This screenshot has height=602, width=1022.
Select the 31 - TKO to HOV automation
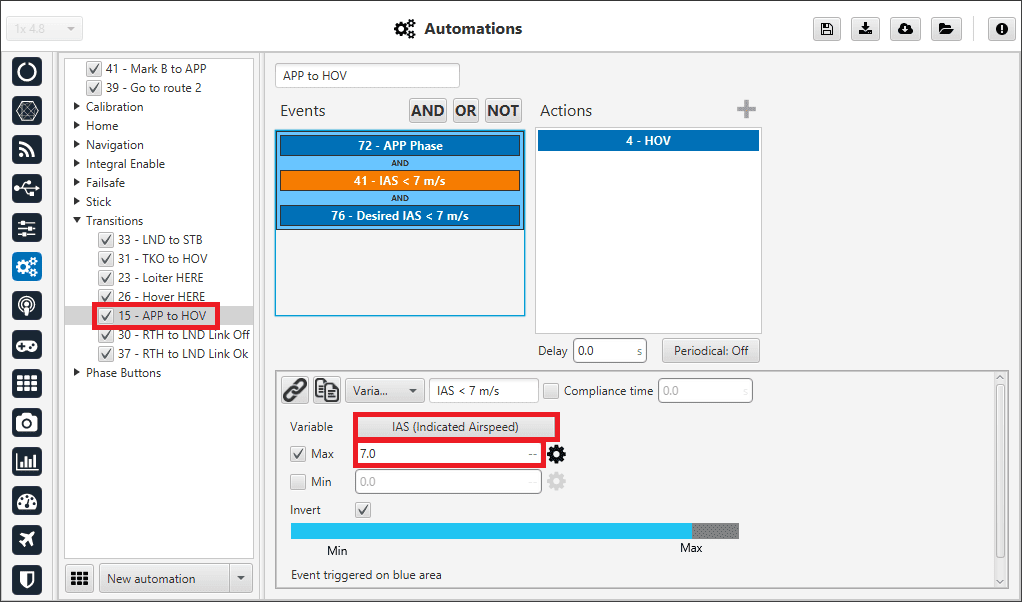[x=162, y=259]
